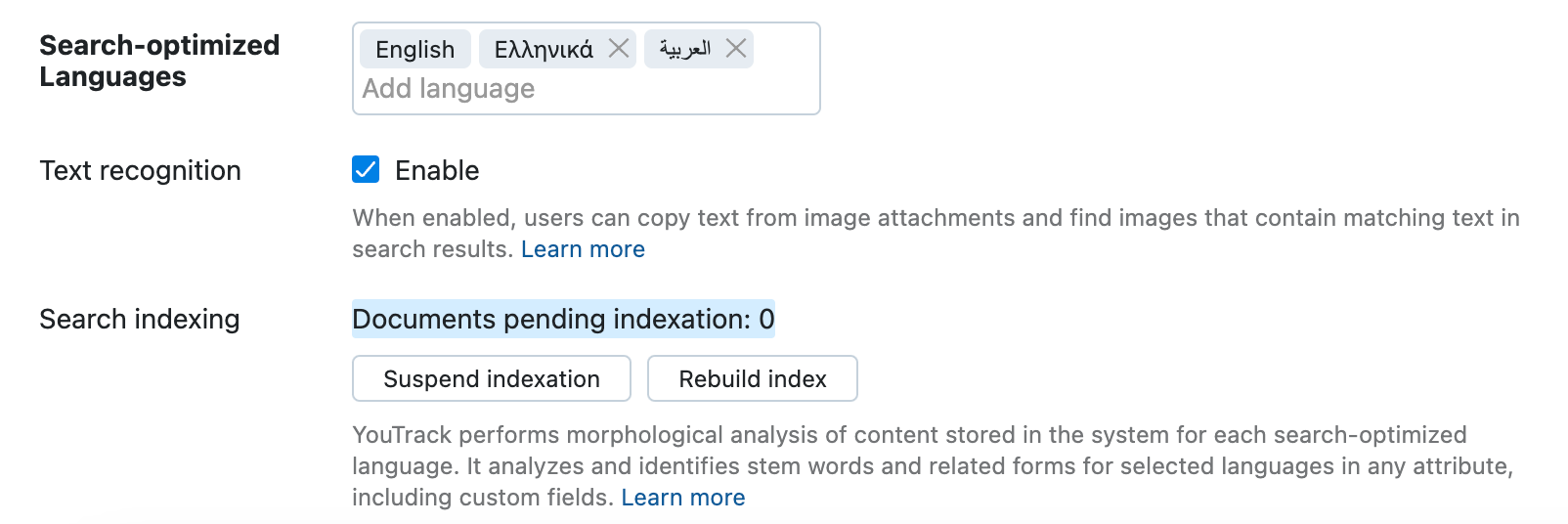The height and width of the screenshot is (524, 1568).
Task: Click the pending documents count zero
Action: pyautogui.click(x=766, y=320)
